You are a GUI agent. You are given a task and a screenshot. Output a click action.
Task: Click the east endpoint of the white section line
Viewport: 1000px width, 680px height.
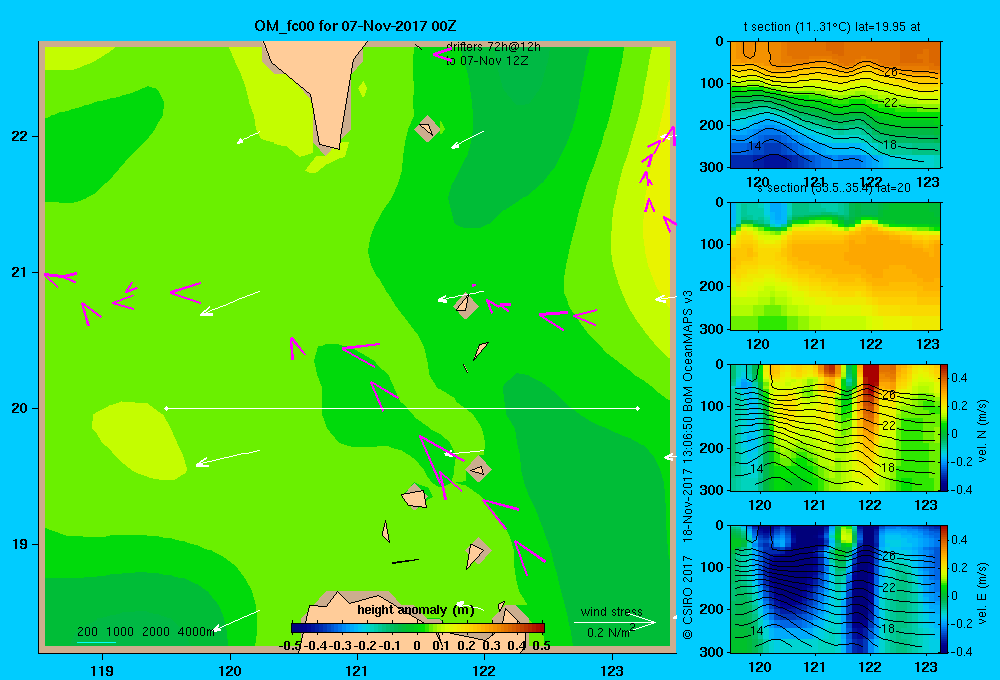click(x=638, y=408)
